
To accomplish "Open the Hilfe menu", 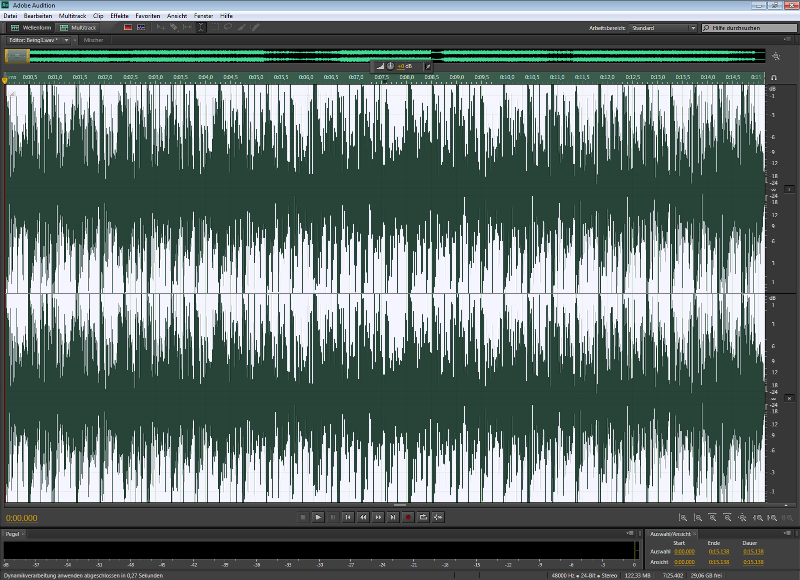I will (x=227, y=16).
